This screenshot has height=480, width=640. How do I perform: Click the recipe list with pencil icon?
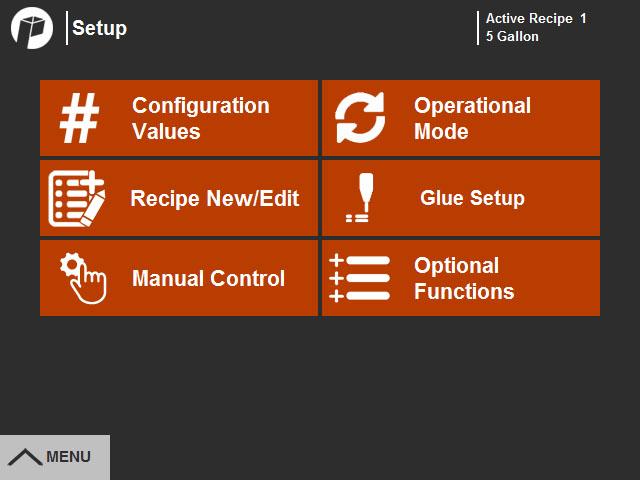pos(77,198)
